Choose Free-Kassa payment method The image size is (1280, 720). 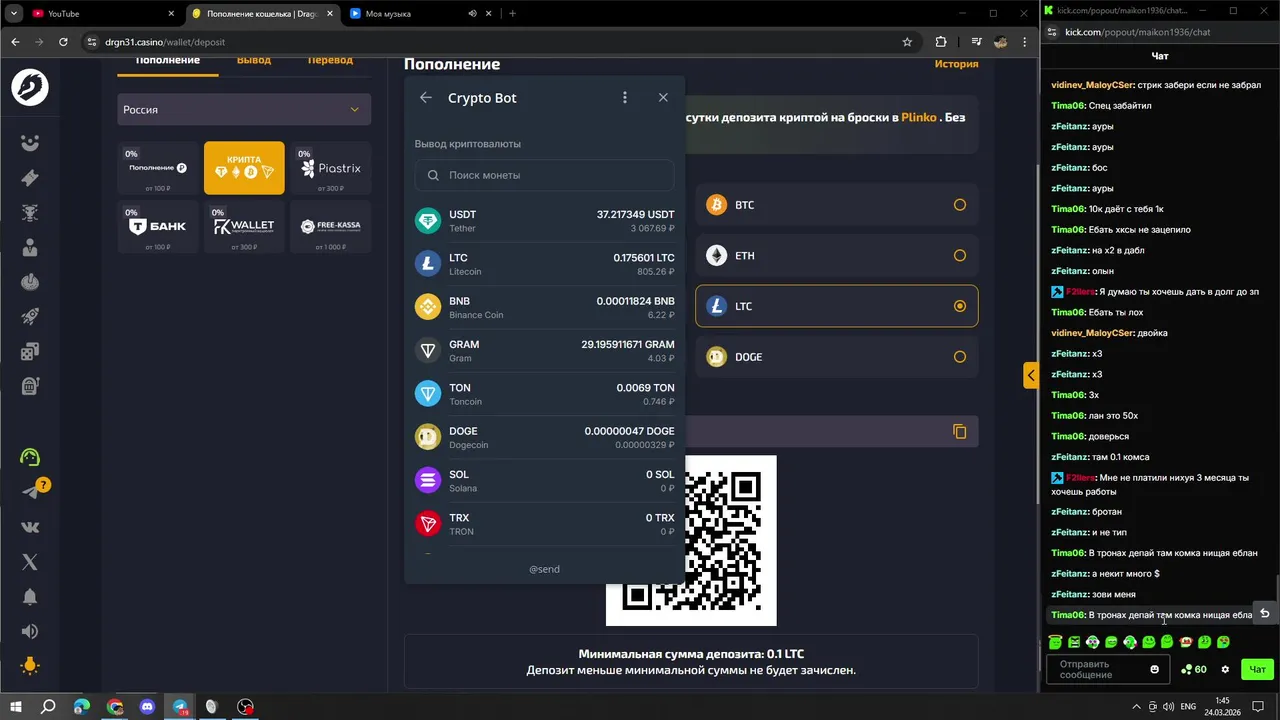click(x=330, y=226)
